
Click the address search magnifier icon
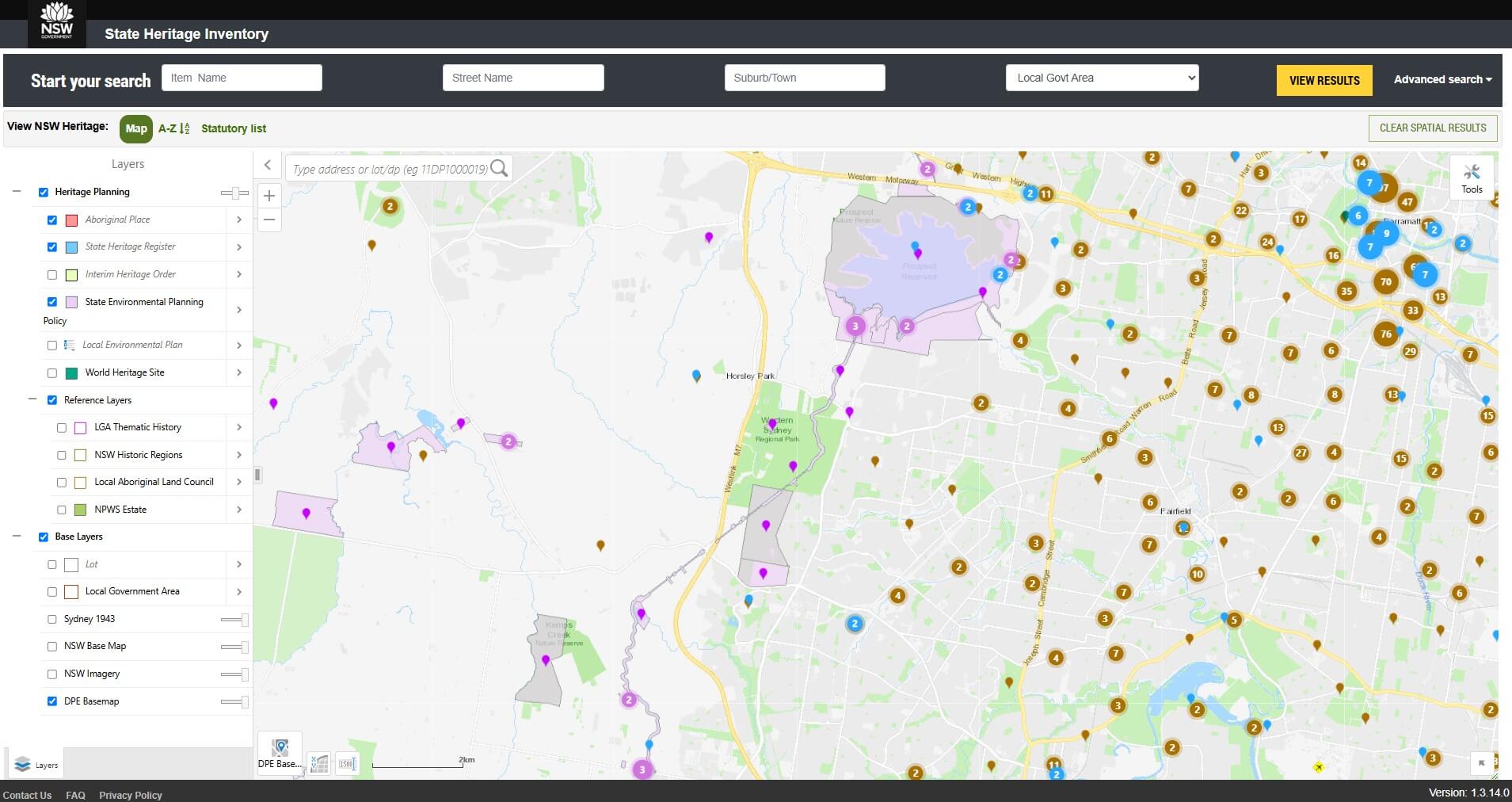pyautogui.click(x=499, y=168)
